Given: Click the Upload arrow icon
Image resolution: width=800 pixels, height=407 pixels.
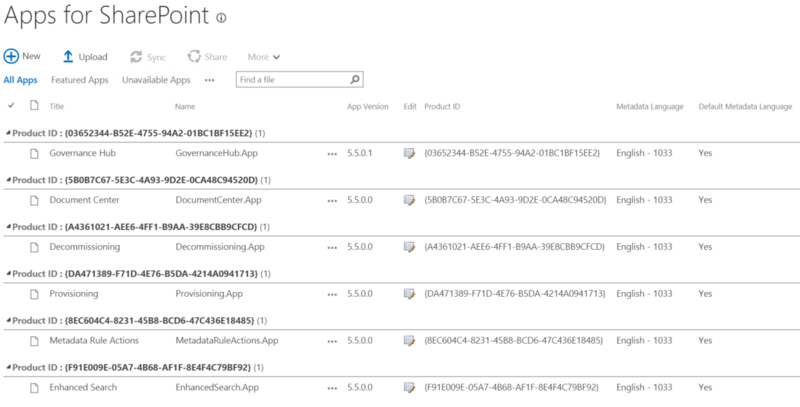Looking at the screenshot, I should click(x=68, y=57).
